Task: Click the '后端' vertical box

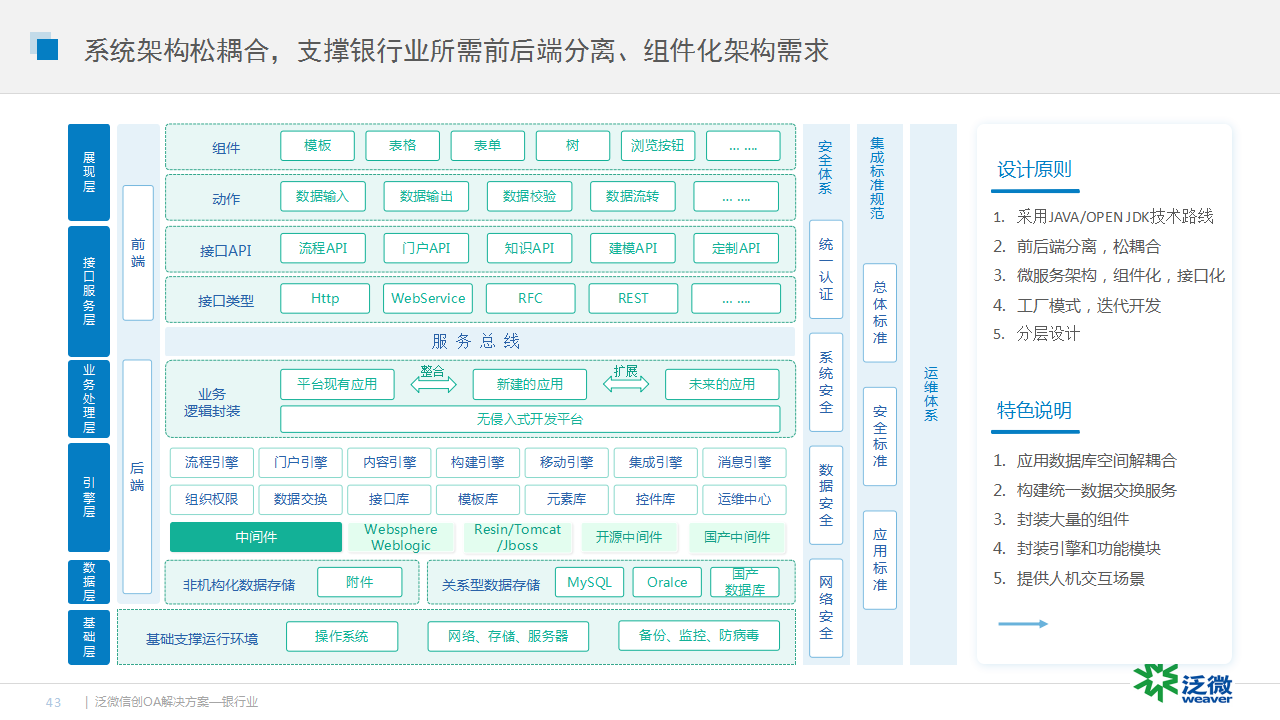Action: tap(138, 476)
